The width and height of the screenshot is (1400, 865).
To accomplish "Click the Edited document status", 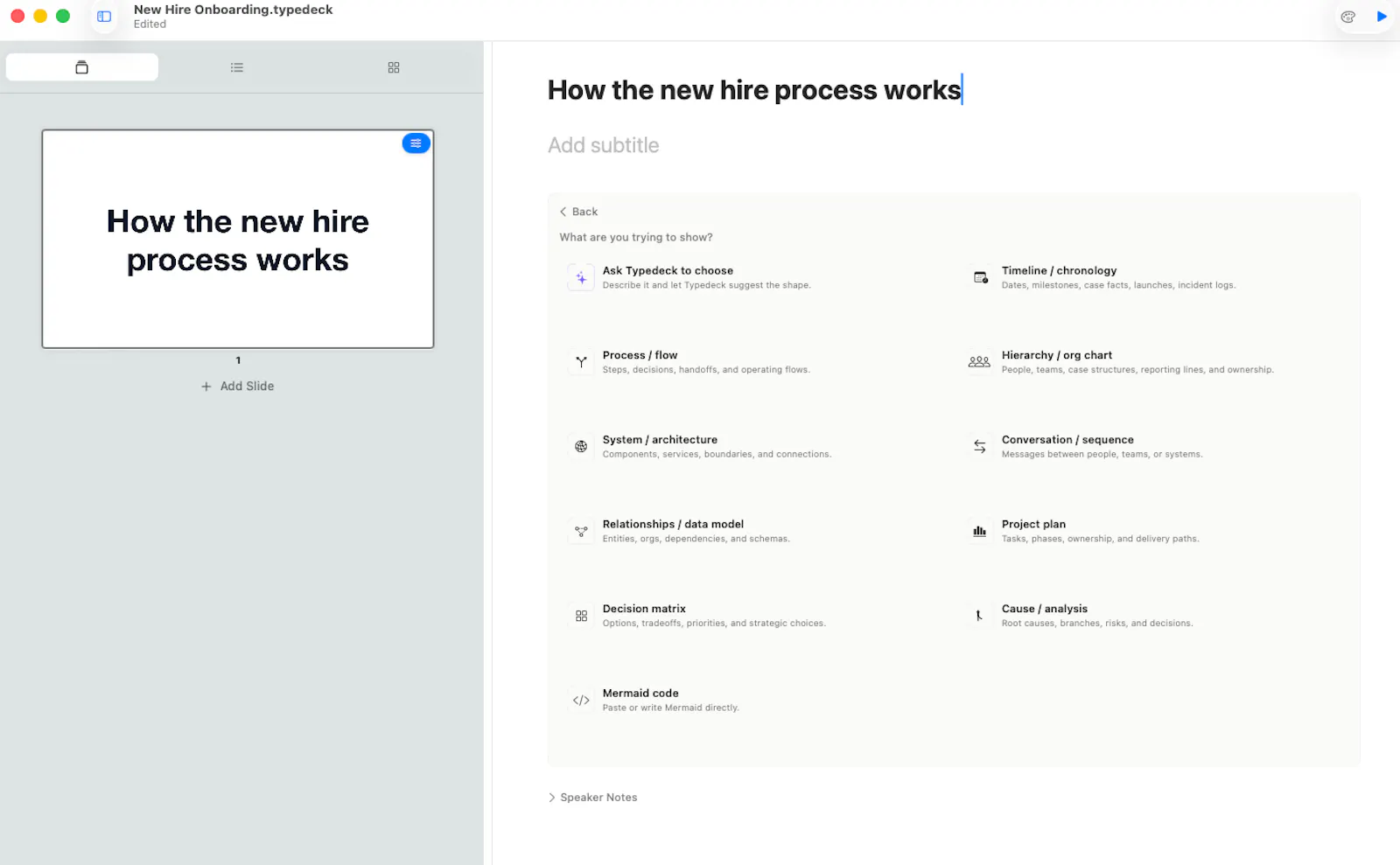I will (x=150, y=24).
